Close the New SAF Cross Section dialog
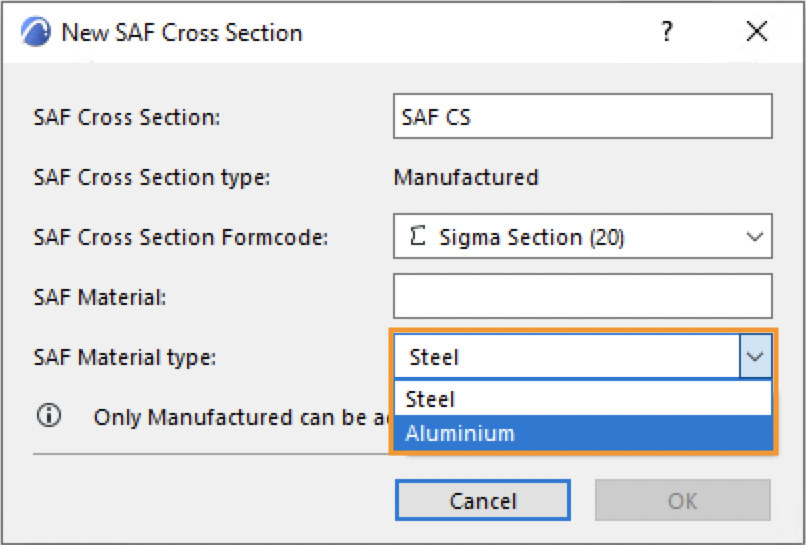 (x=756, y=32)
